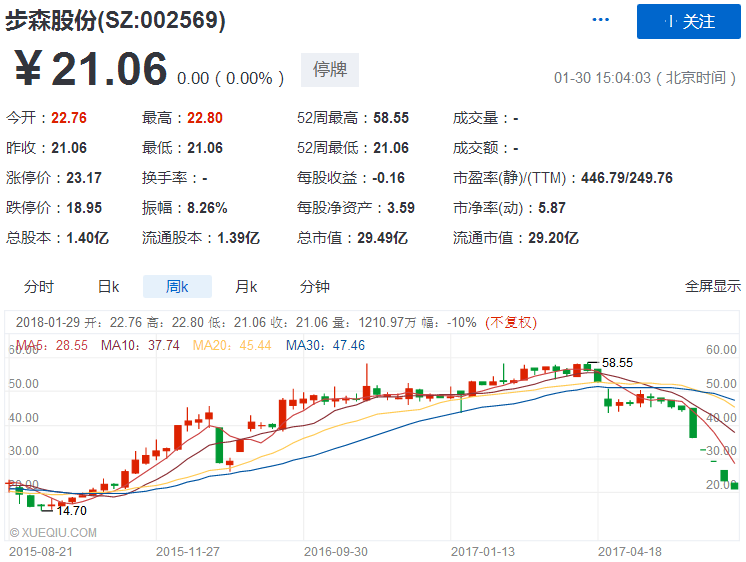Click the blue 关注 follow button
Screen dimensions: 746x562
pyautogui.click(x=688, y=21)
